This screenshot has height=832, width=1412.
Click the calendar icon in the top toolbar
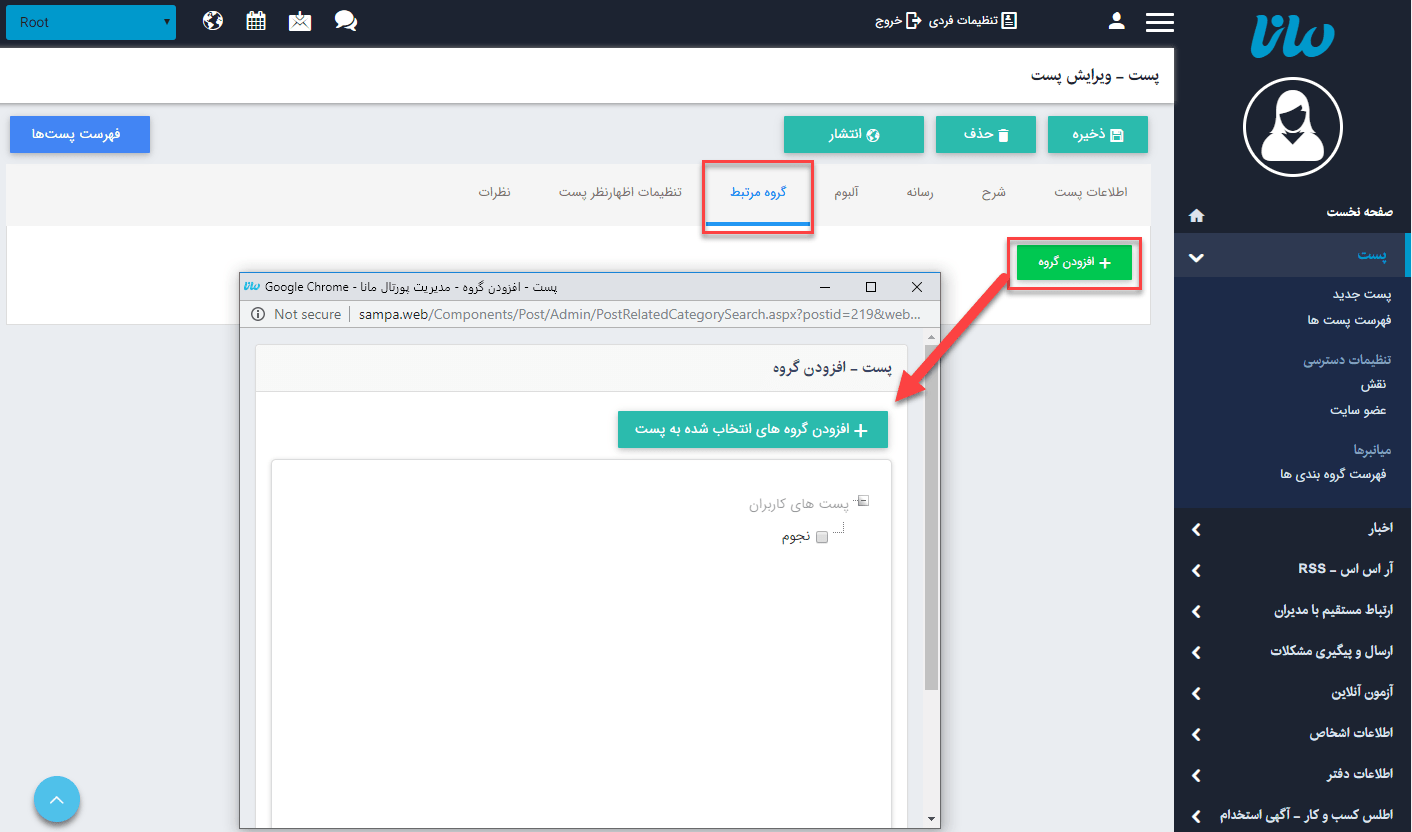point(255,20)
